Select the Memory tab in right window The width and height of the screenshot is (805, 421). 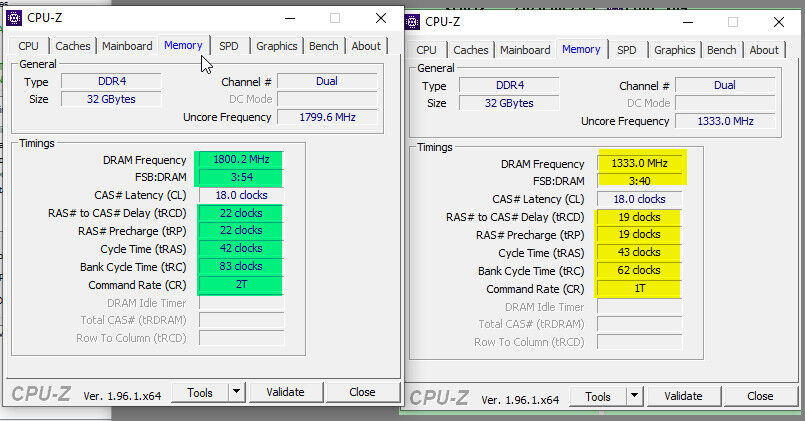coord(581,49)
